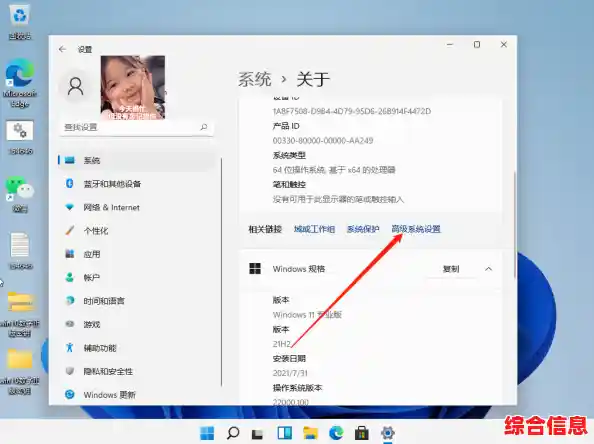Click the settings window vertical scrollbar
Viewport: 594px width, 444px height.
point(514,225)
